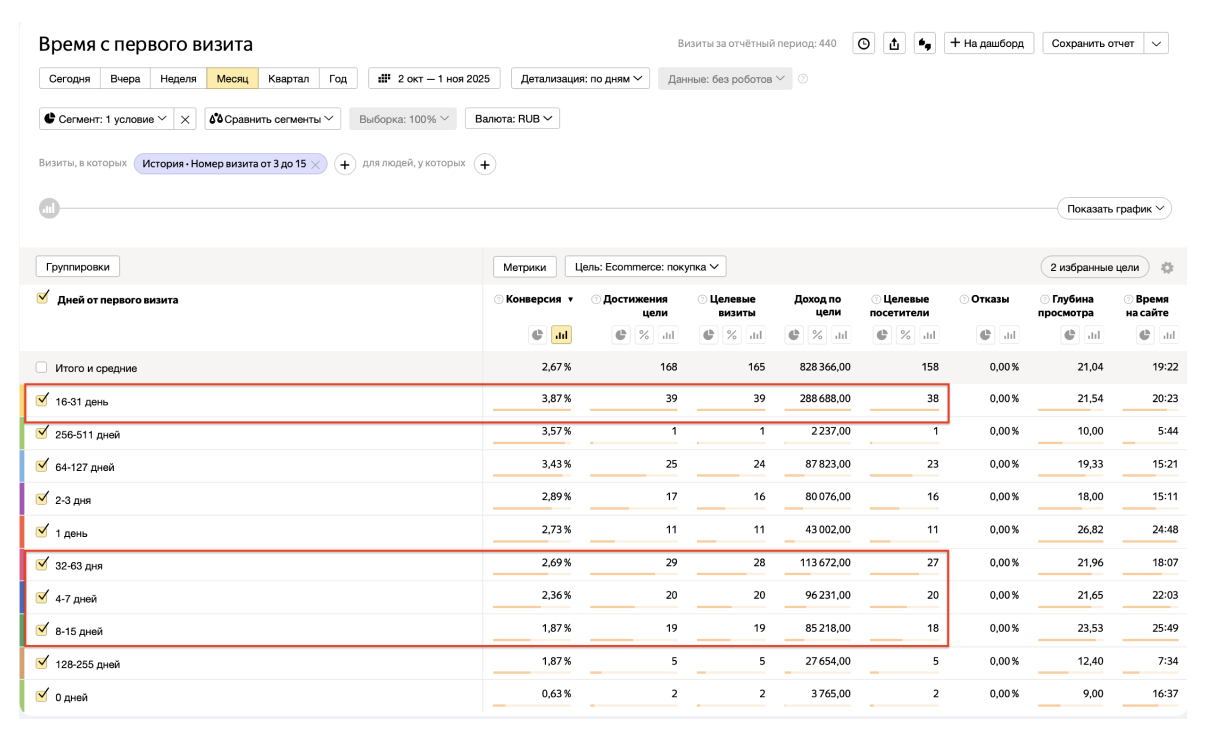Open table settings gear icon

1167,268
